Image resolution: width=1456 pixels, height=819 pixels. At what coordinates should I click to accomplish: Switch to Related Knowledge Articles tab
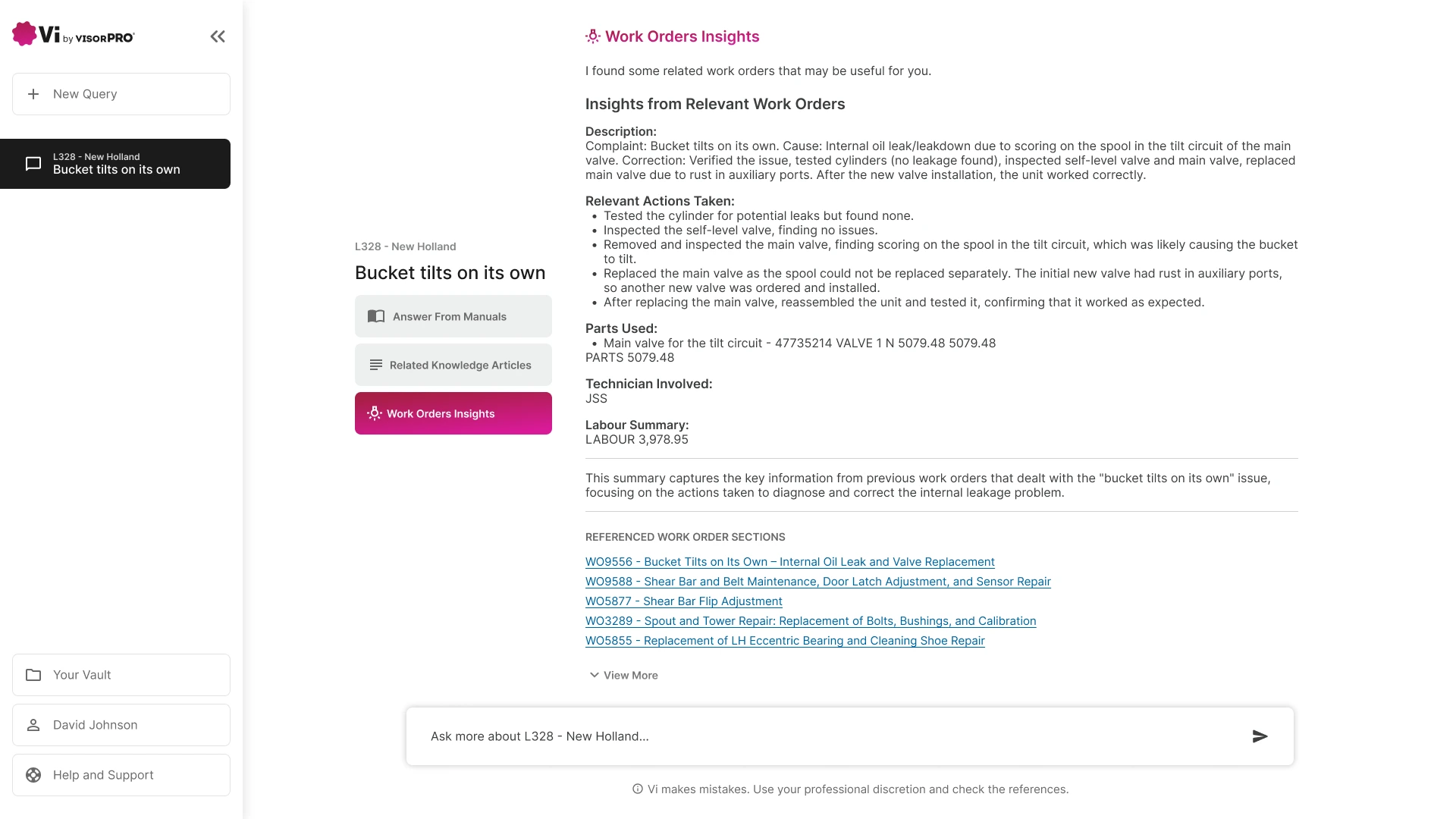(x=453, y=365)
